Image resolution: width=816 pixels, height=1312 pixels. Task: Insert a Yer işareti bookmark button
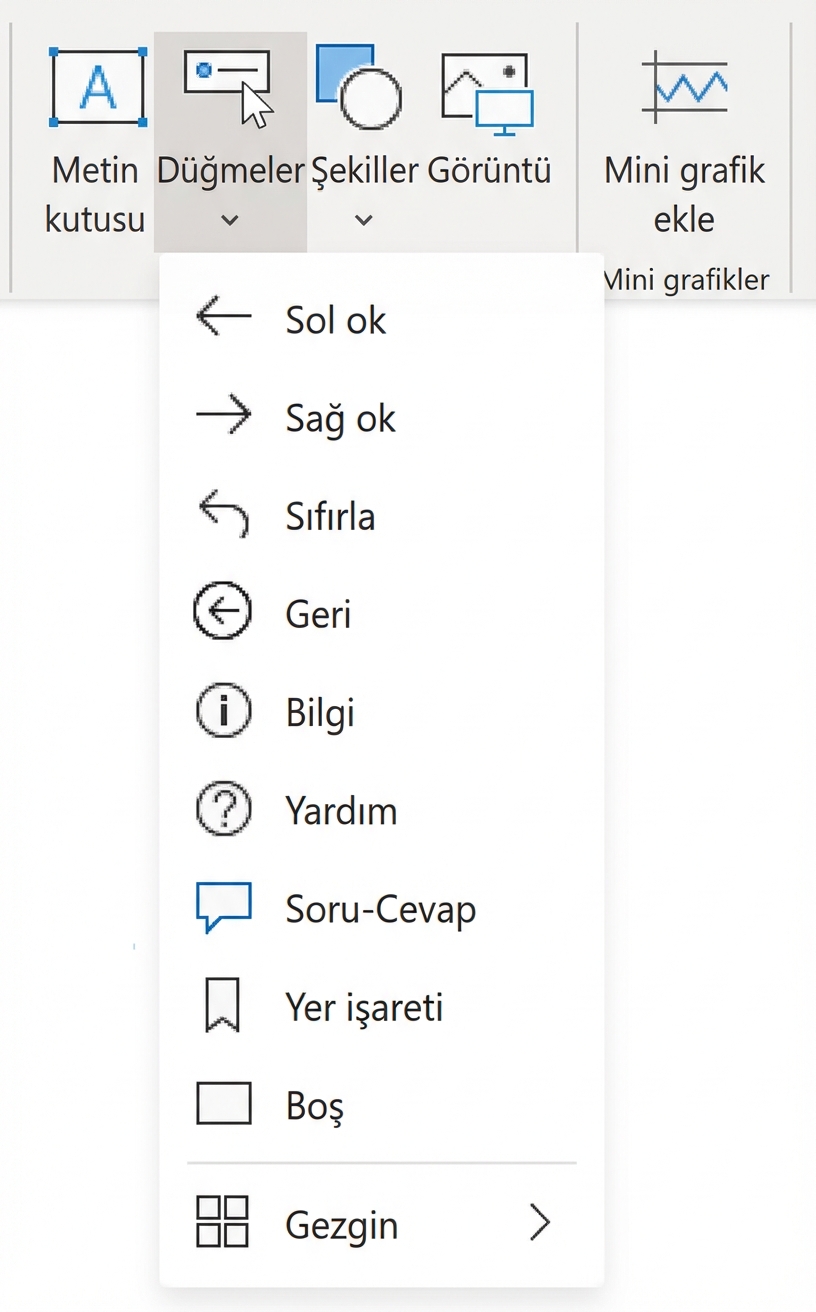pos(365,1006)
